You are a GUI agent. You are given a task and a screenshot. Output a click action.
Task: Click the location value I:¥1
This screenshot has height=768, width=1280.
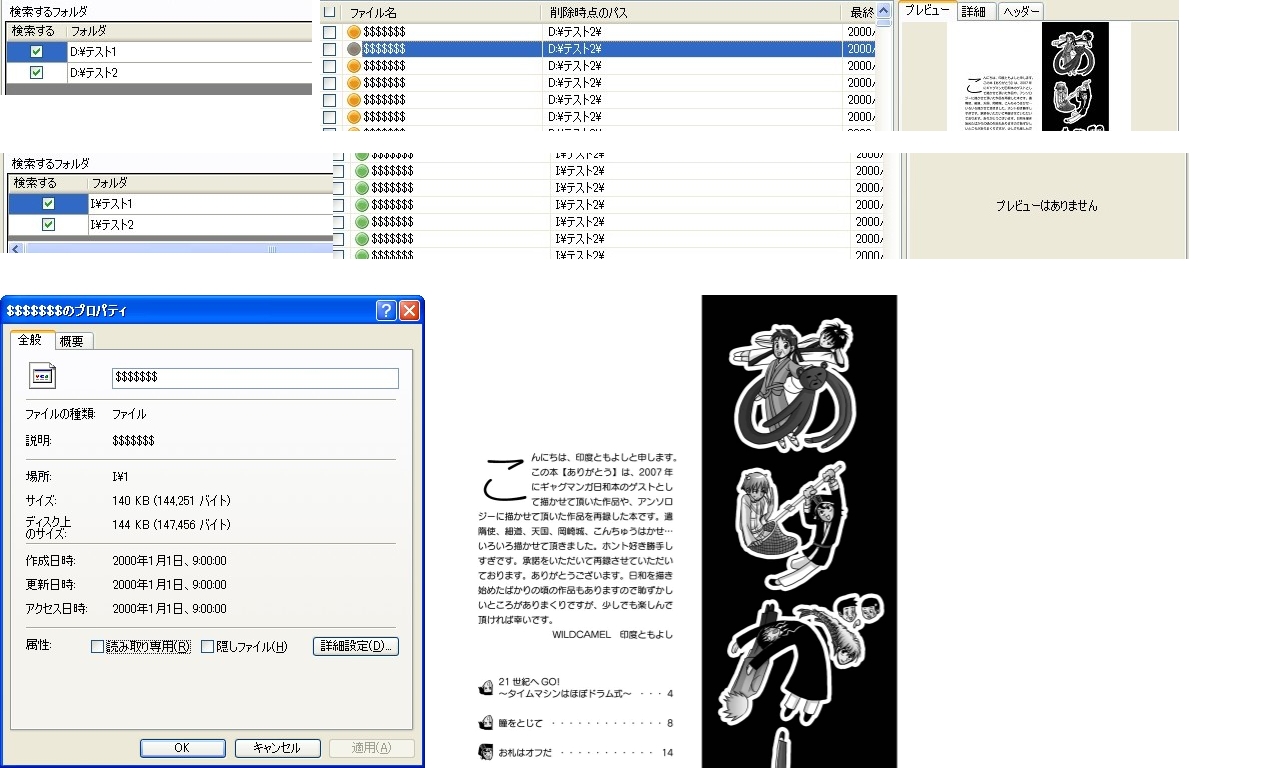click(123, 477)
